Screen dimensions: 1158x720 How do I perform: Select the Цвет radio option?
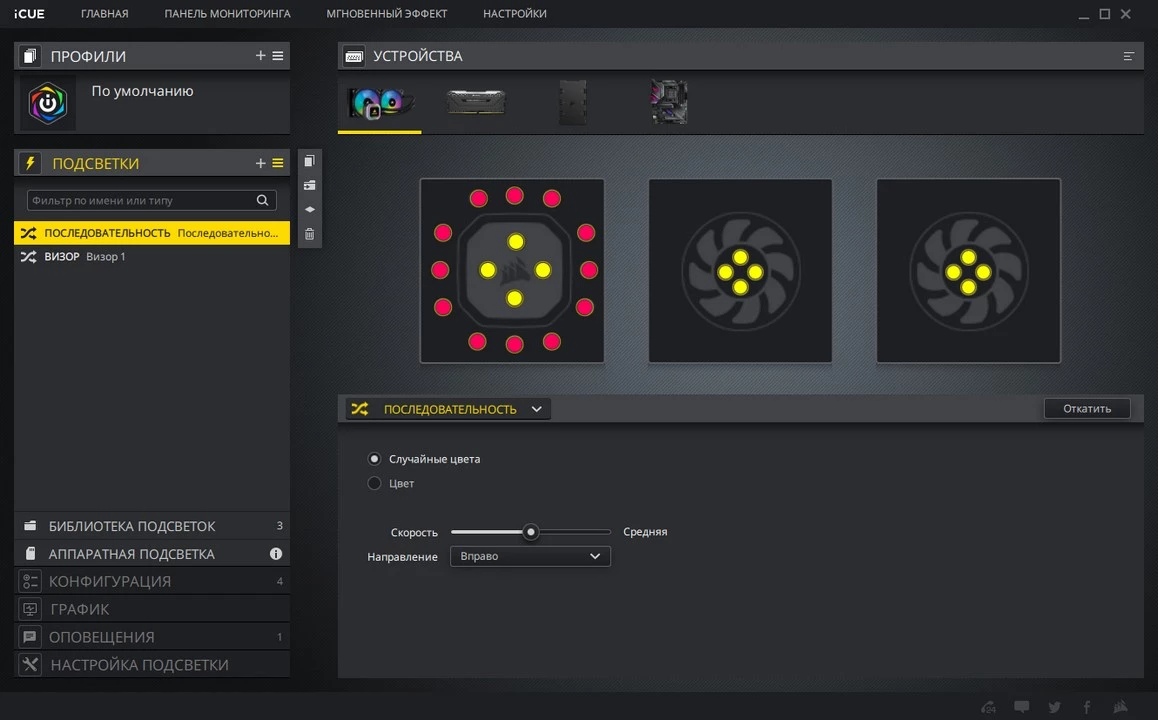tap(374, 483)
